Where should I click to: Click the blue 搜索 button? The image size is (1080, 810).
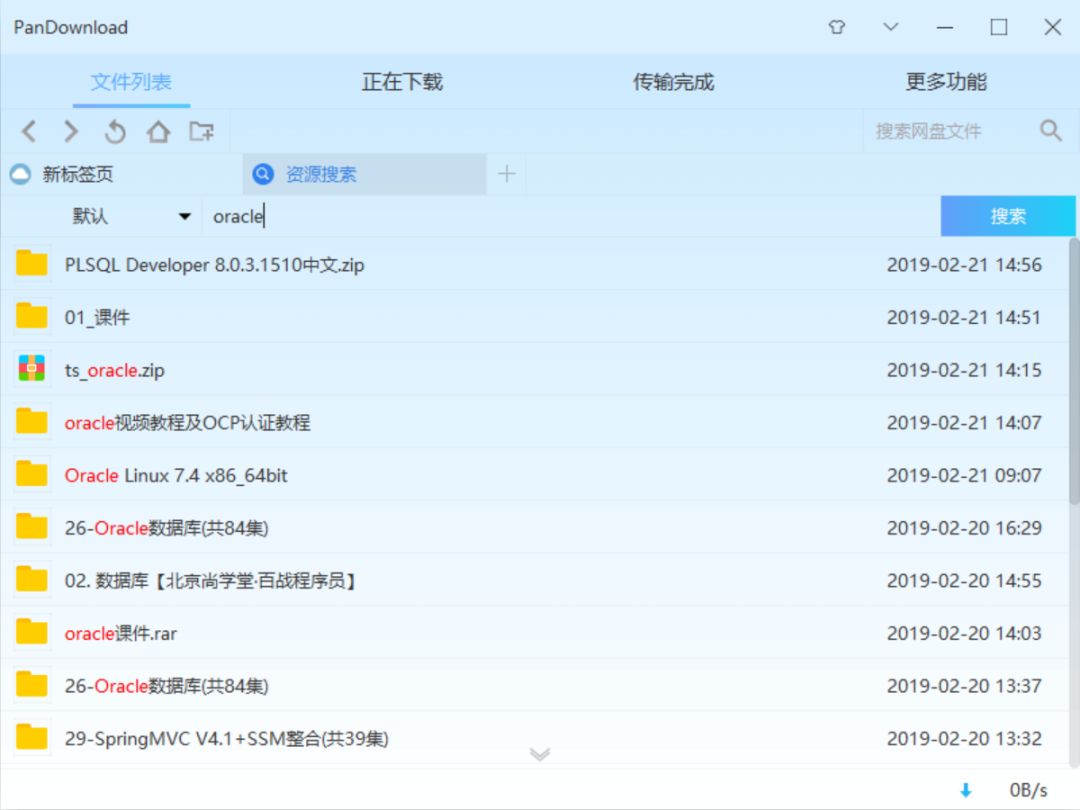point(1008,216)
